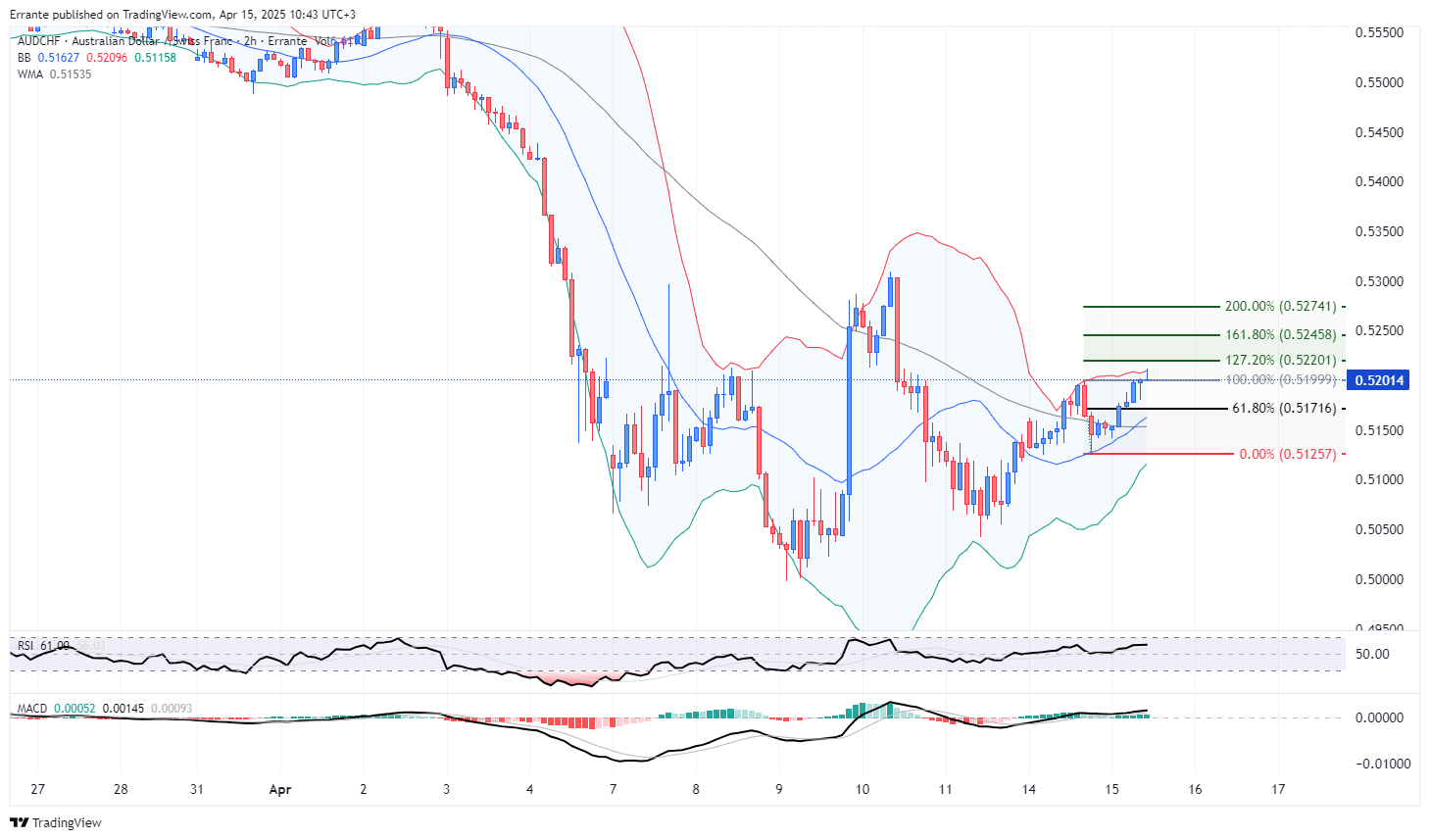Click the 0.55000 price axis label
1430x840 pixels.
point(1378,82)
